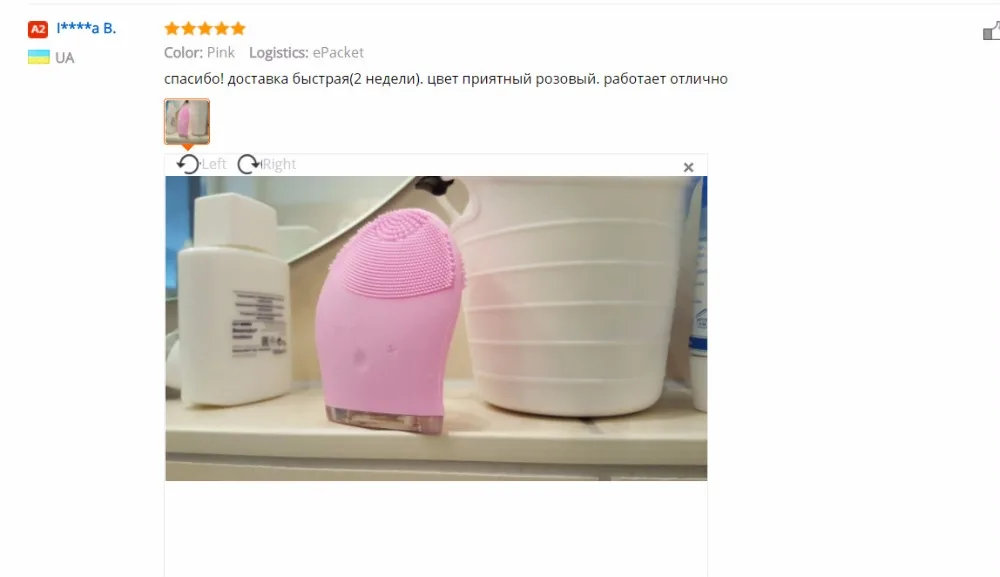Screen dimensions: 1000x577
Task: Open reviewer l****a B. profile link
Action: coord(86,29)
